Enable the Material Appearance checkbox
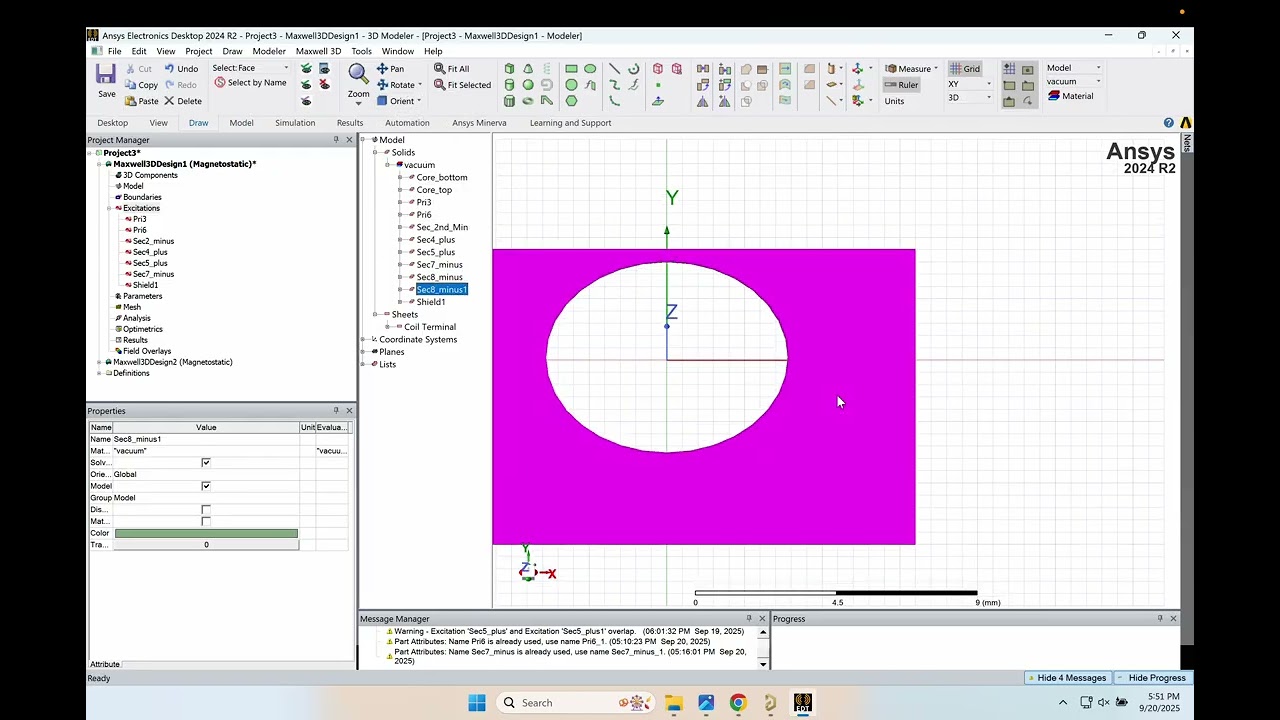1280x720 pixels. click(x=206, y=521)
